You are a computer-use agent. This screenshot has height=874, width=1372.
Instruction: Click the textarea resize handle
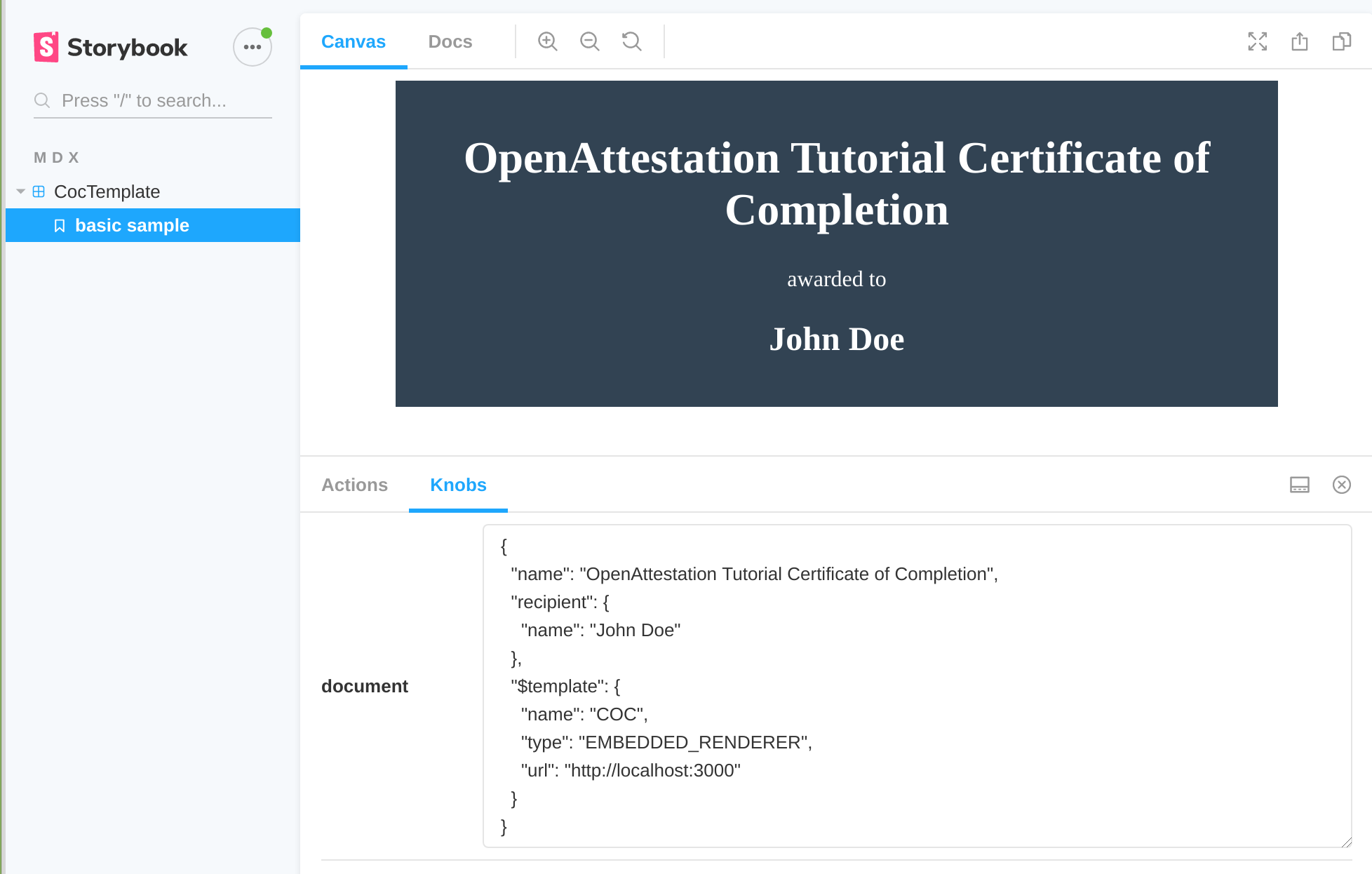click(x=1346, y=842)
